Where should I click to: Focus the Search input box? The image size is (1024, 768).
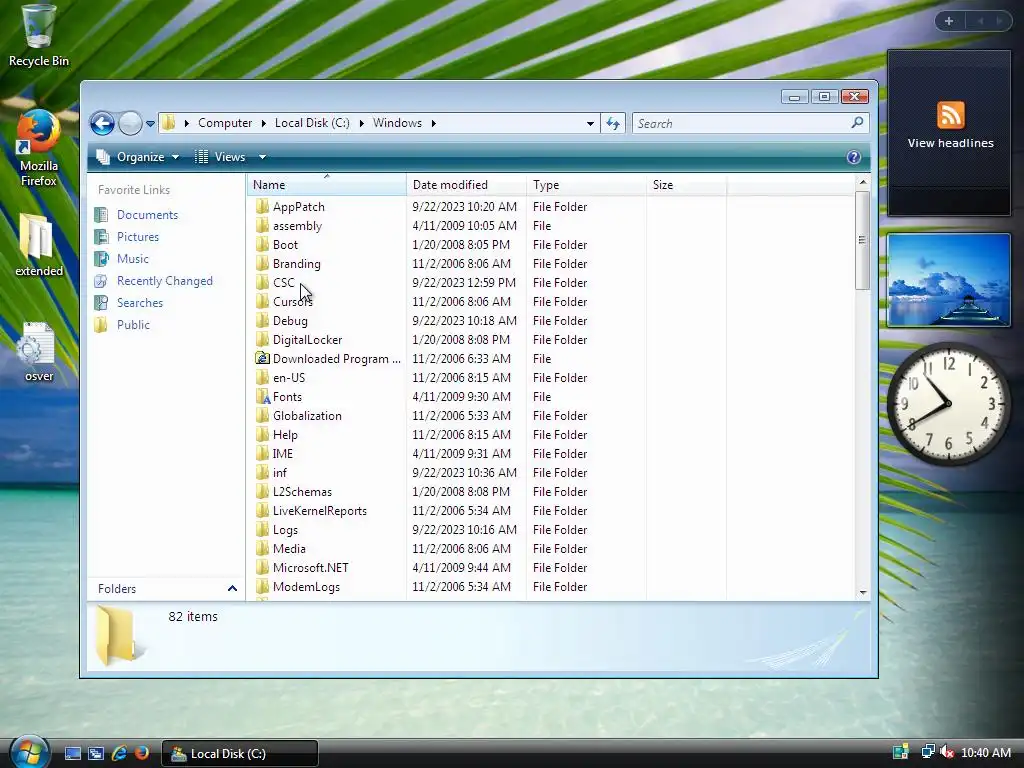[x=743, y=123]
